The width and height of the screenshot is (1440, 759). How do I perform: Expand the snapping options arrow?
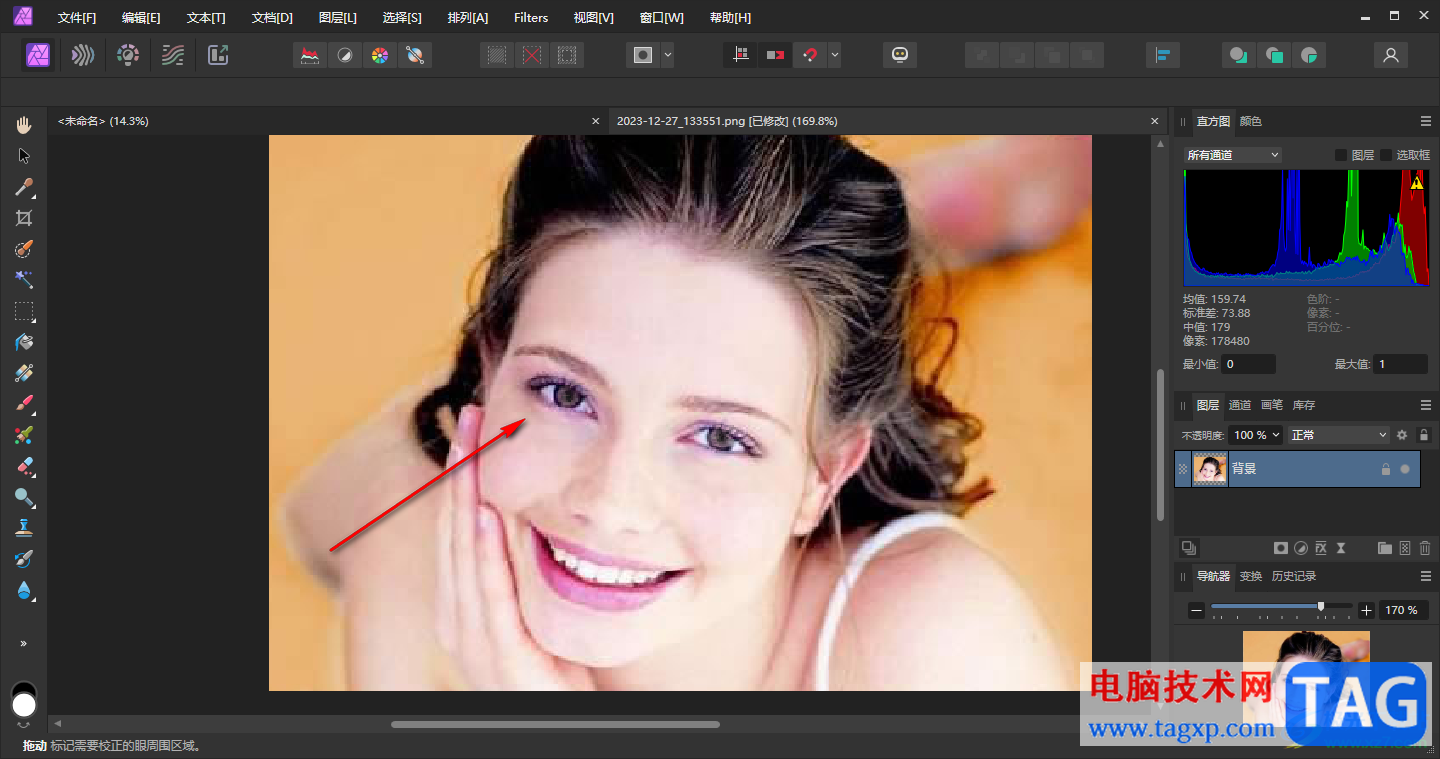[834, 56]
